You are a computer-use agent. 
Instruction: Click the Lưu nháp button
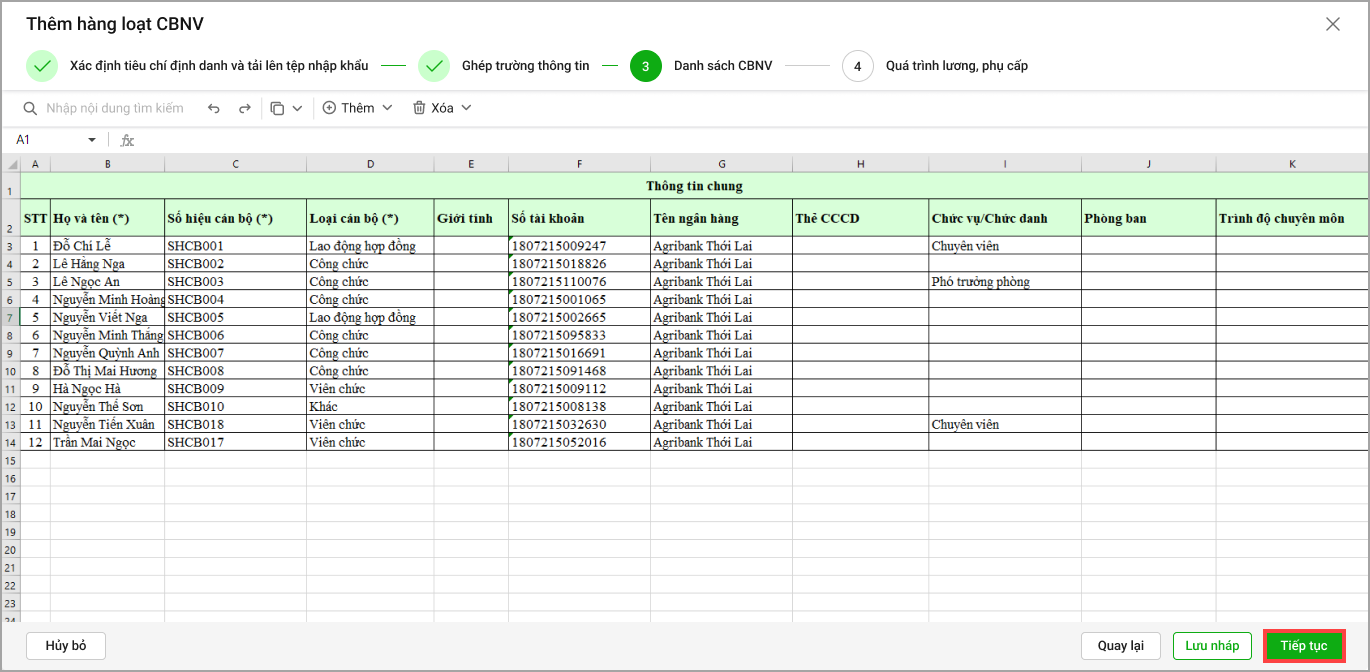pos(1211,646)
